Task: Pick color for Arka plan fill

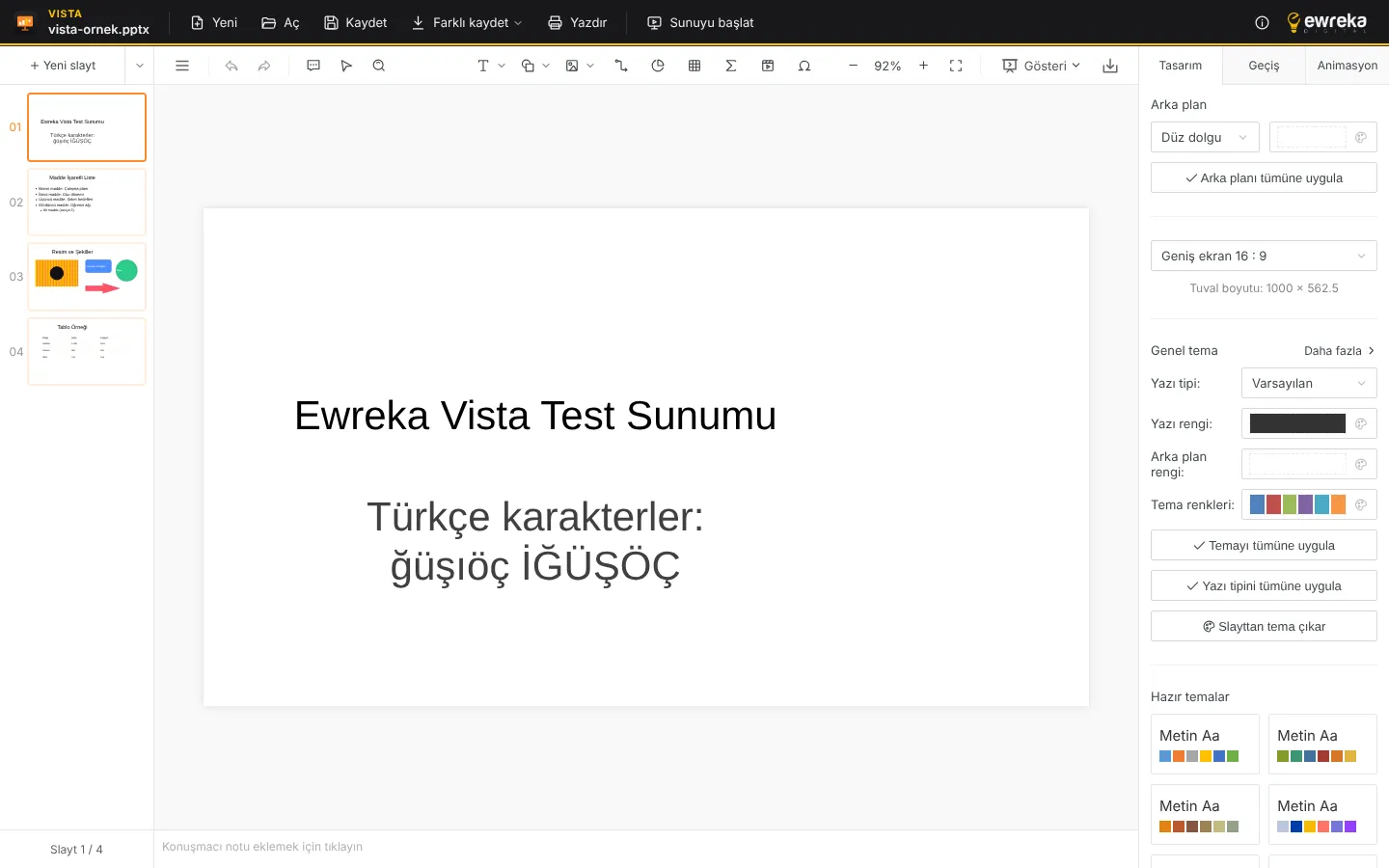Action: pyautogui.click(x=1361, y=137)
